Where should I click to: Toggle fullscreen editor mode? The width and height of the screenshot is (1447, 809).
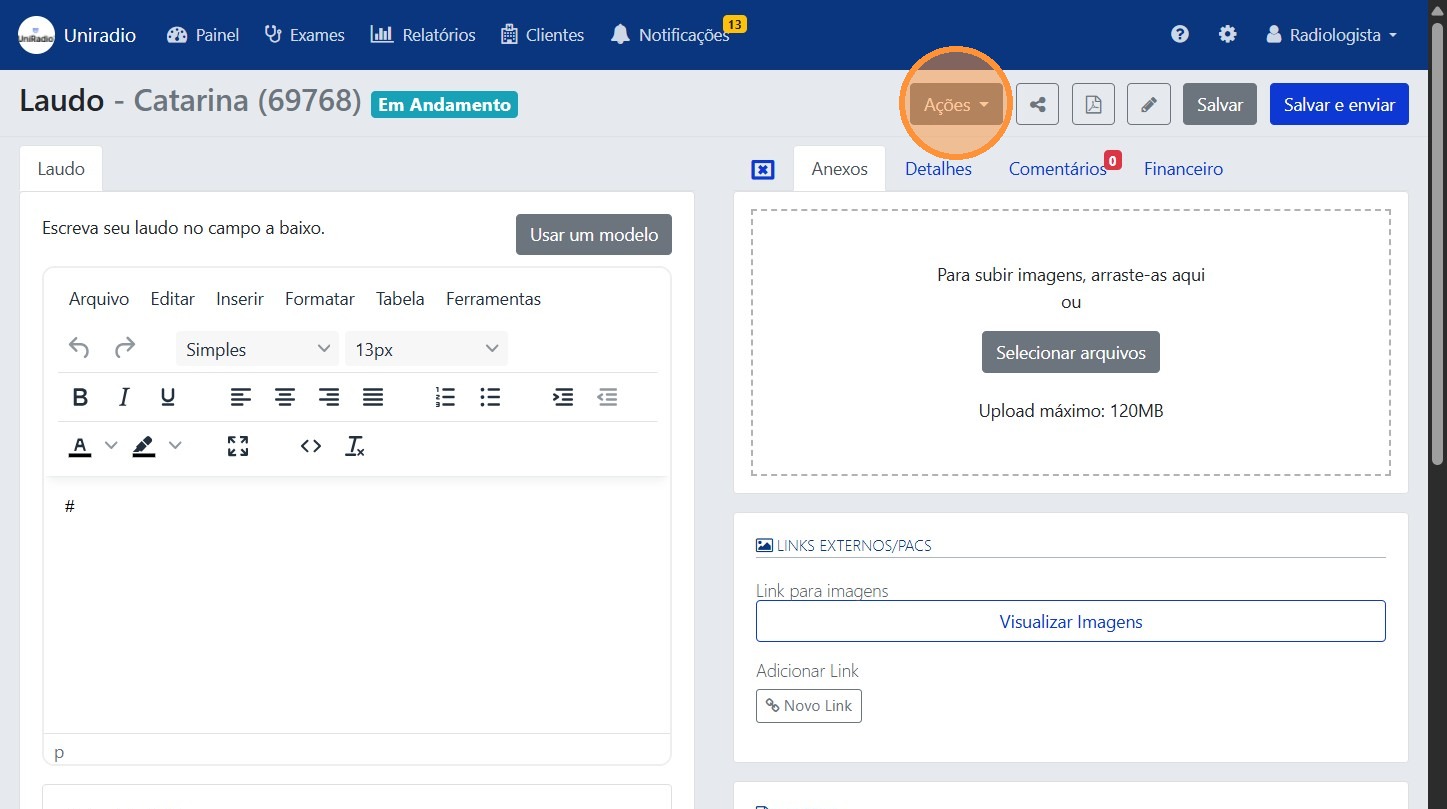pos(238,446)
